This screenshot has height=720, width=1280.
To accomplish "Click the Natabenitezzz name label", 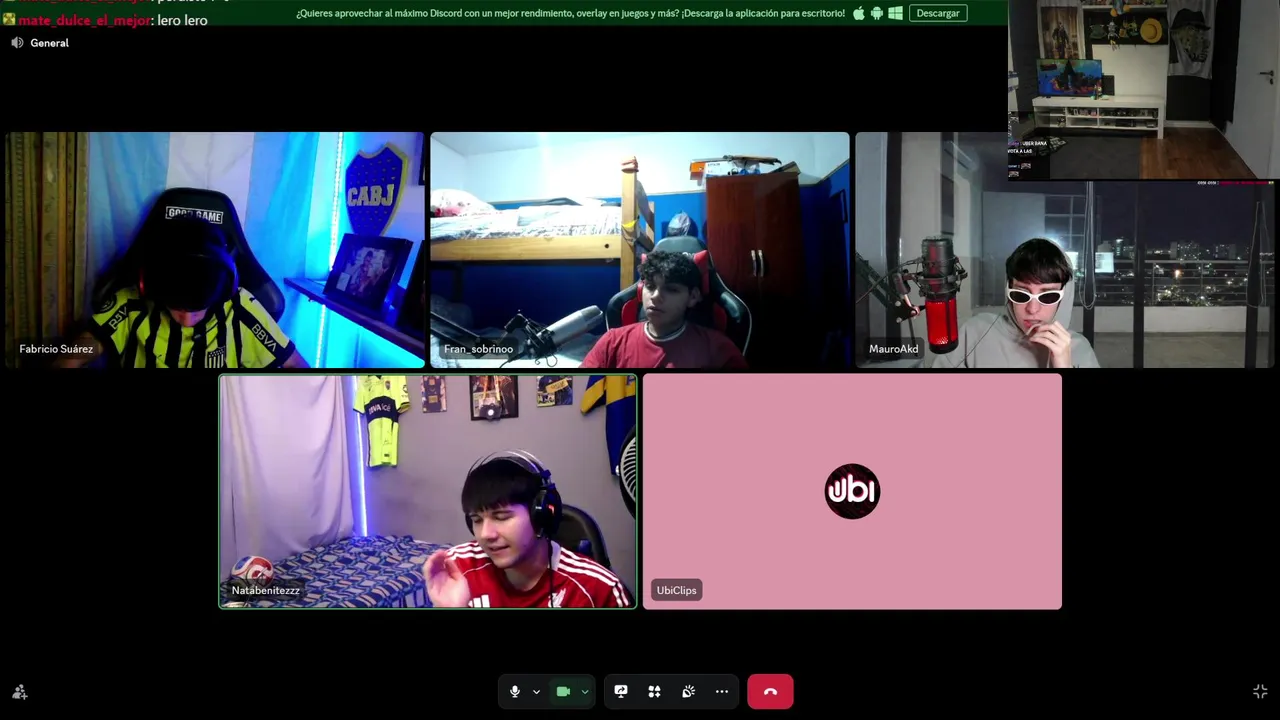I will point(266,590).
